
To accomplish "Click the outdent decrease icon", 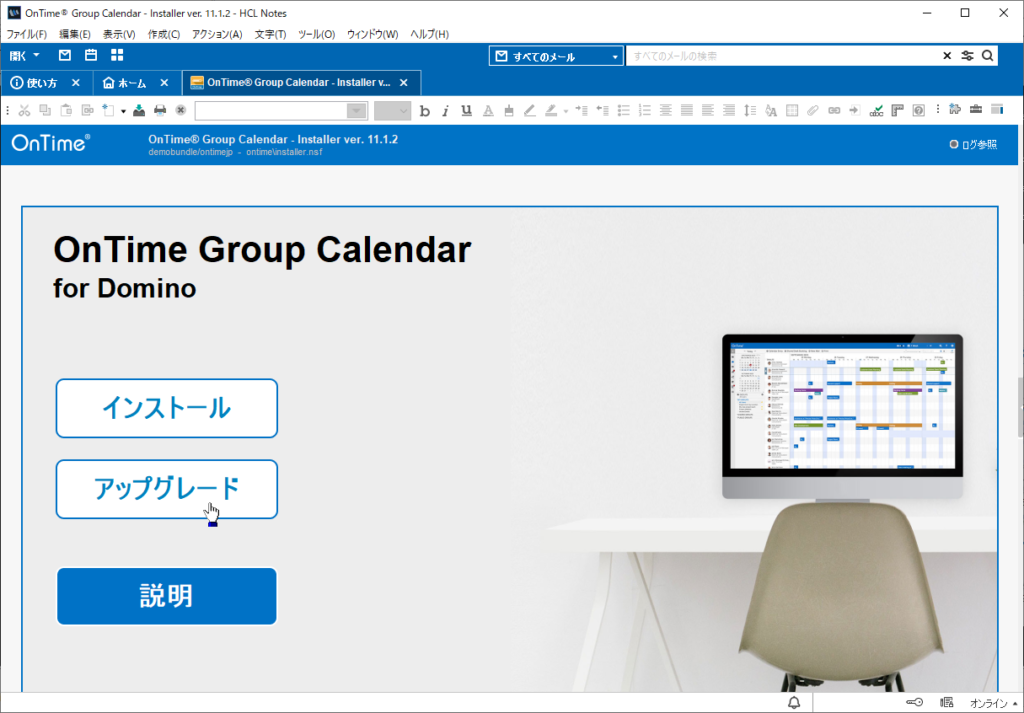I will [x=602, y=110].
